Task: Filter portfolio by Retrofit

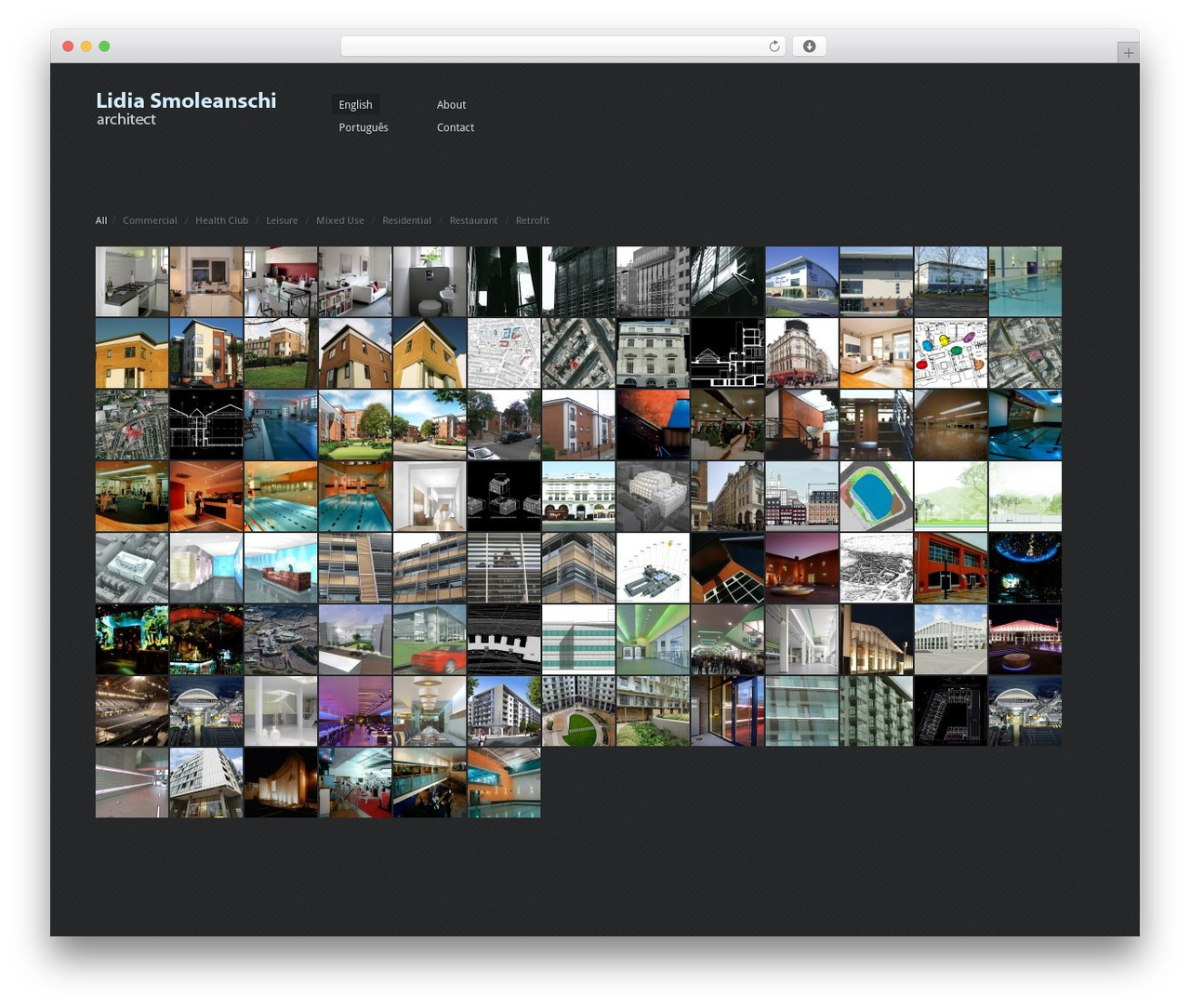Action: [x=533, y=220]
